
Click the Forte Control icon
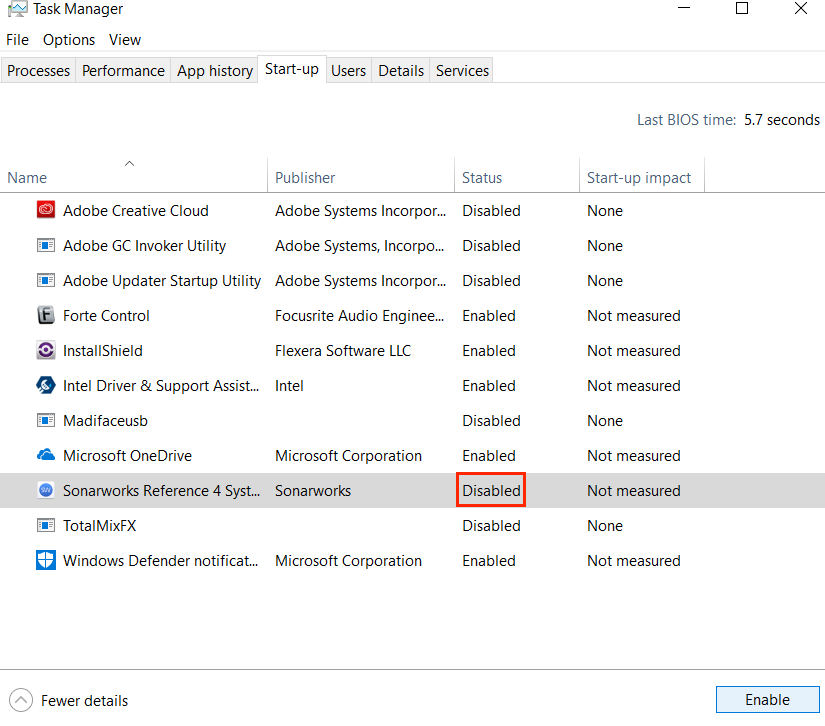tap(46, 315)
